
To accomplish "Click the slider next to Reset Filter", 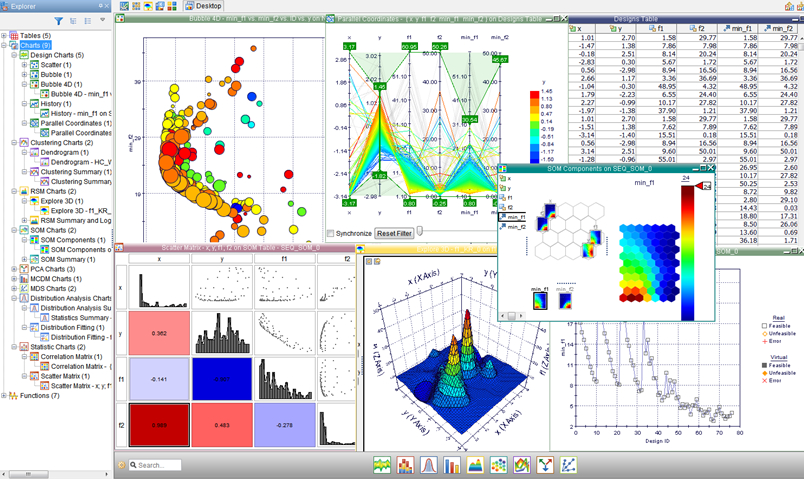I will 420,232.
